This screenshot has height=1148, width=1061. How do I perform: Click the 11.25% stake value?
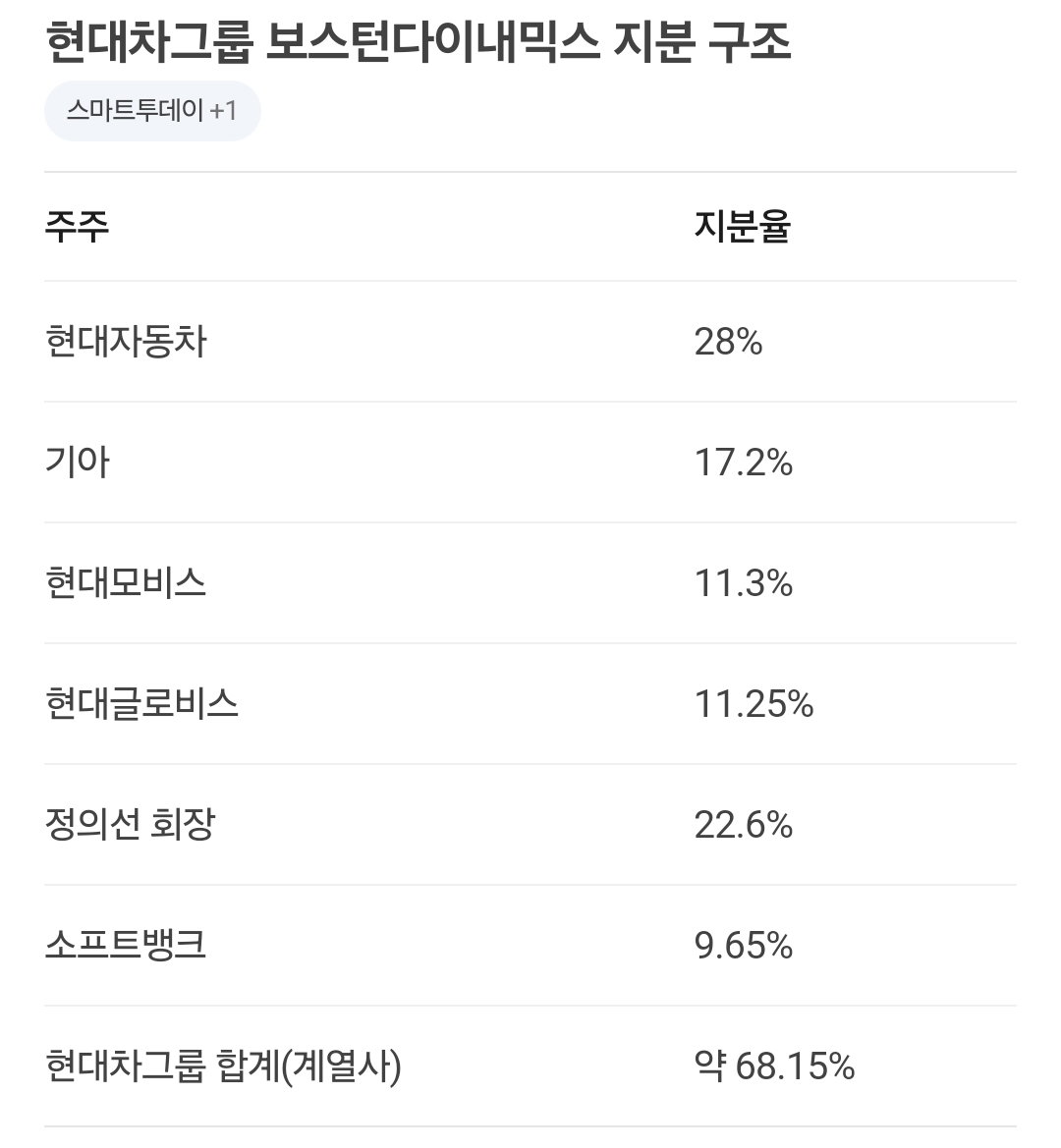(754, 703)
